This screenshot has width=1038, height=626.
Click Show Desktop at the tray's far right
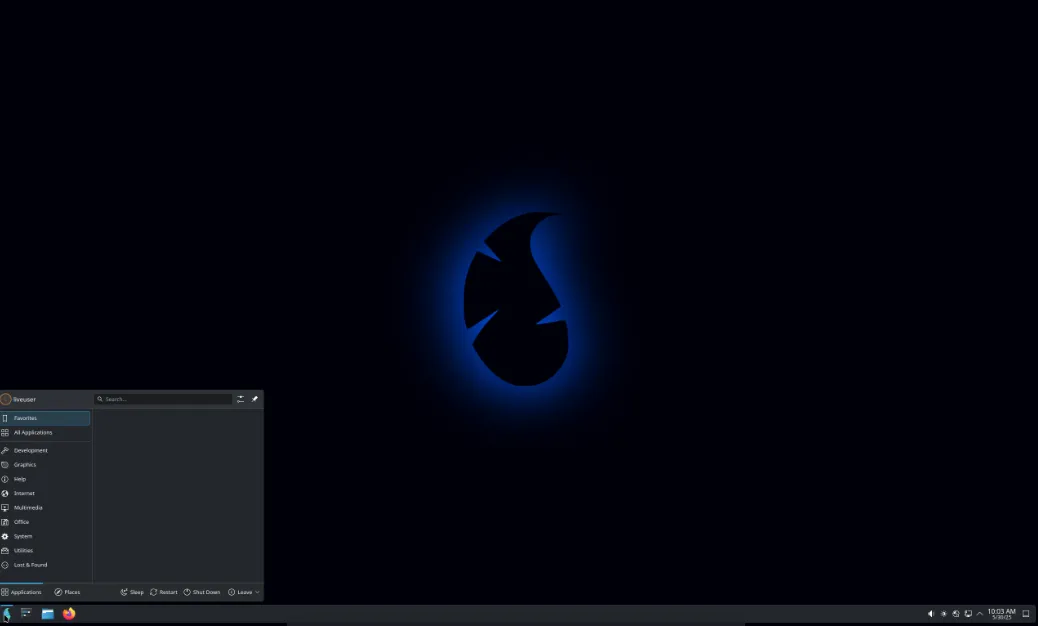click(1026, 613)
